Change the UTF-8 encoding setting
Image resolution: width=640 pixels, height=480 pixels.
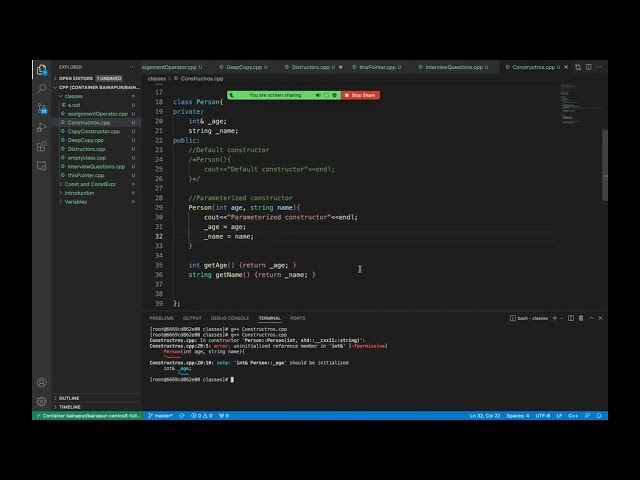tap(543, 416)
